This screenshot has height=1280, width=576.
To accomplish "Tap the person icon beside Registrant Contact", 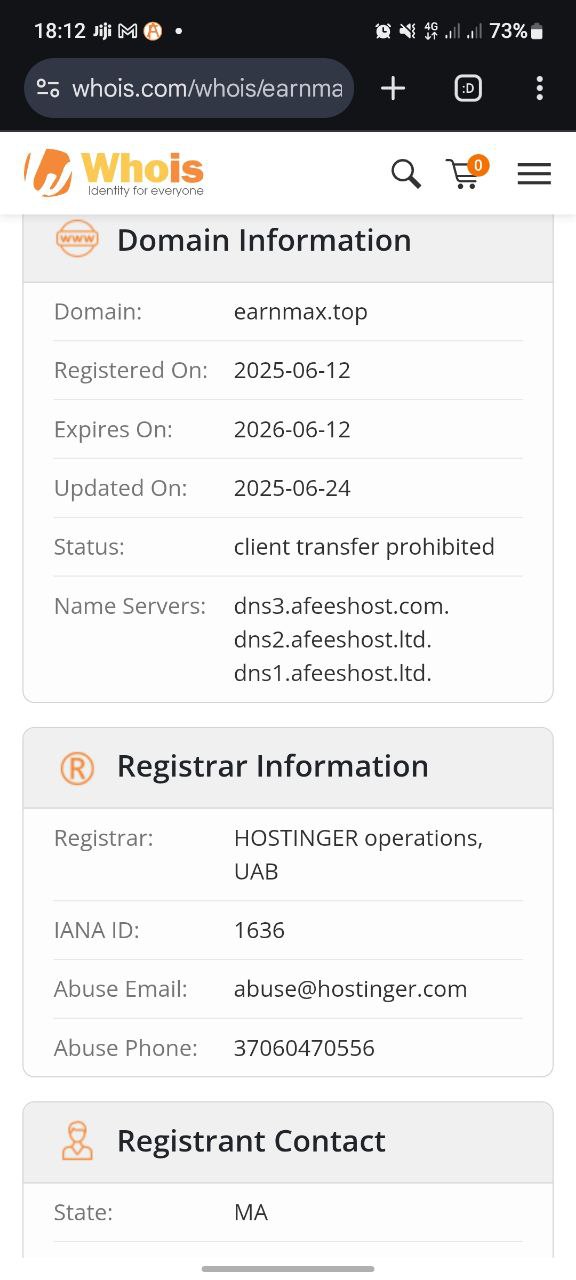I will click(x=77, y=1141).
